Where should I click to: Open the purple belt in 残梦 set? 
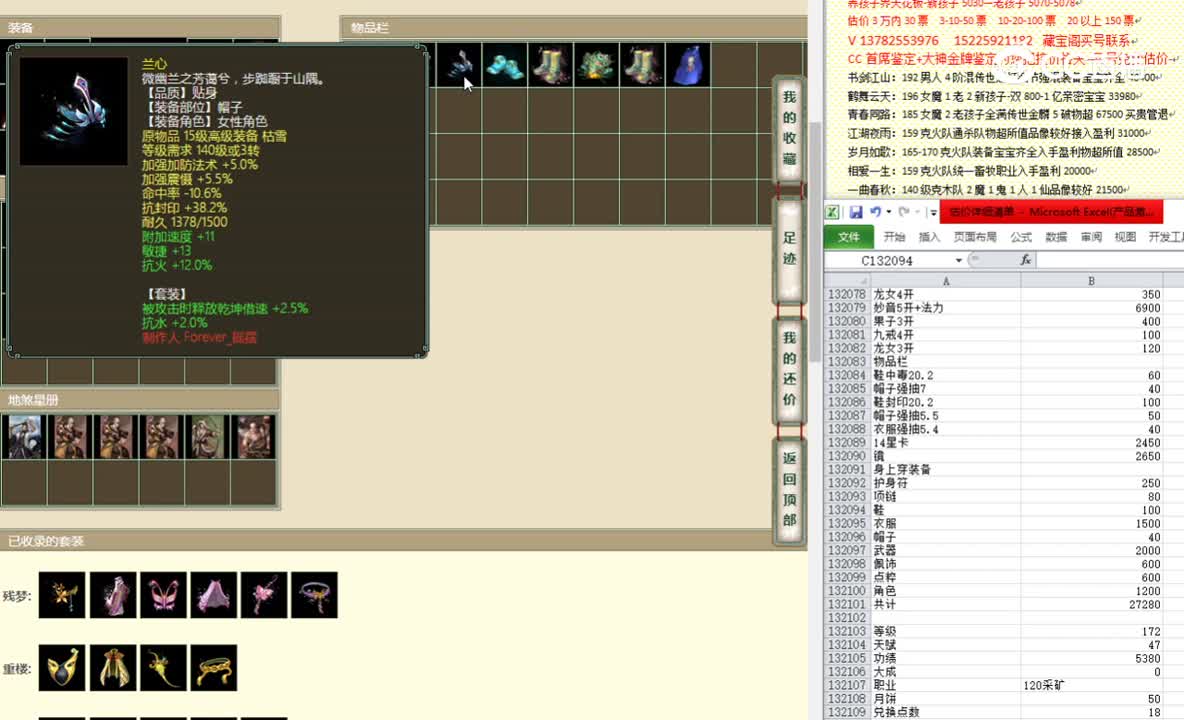[314, 595]
